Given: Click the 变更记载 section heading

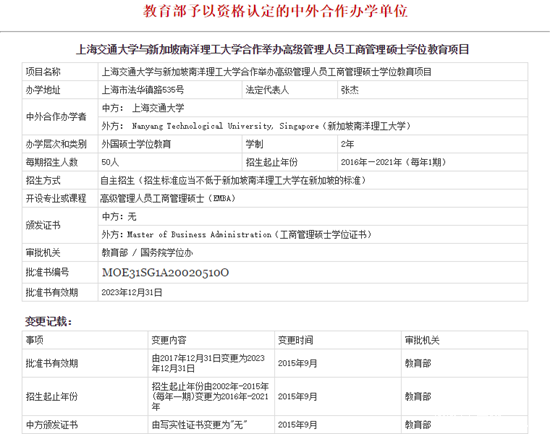Looking at the screenshot, I should click(x=48, y=321).
